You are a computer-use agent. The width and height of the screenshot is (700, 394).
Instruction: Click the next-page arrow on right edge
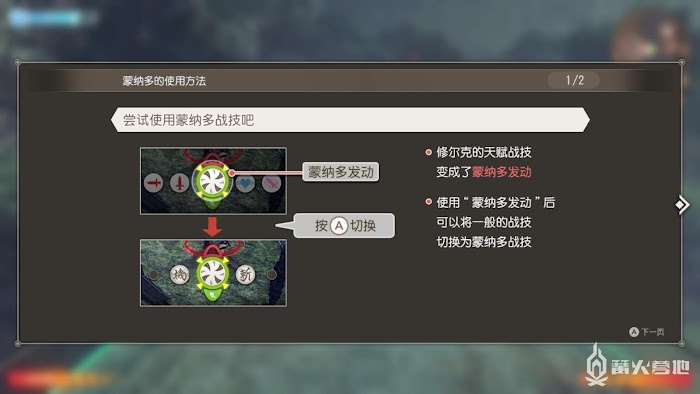(x=682, y=205)
